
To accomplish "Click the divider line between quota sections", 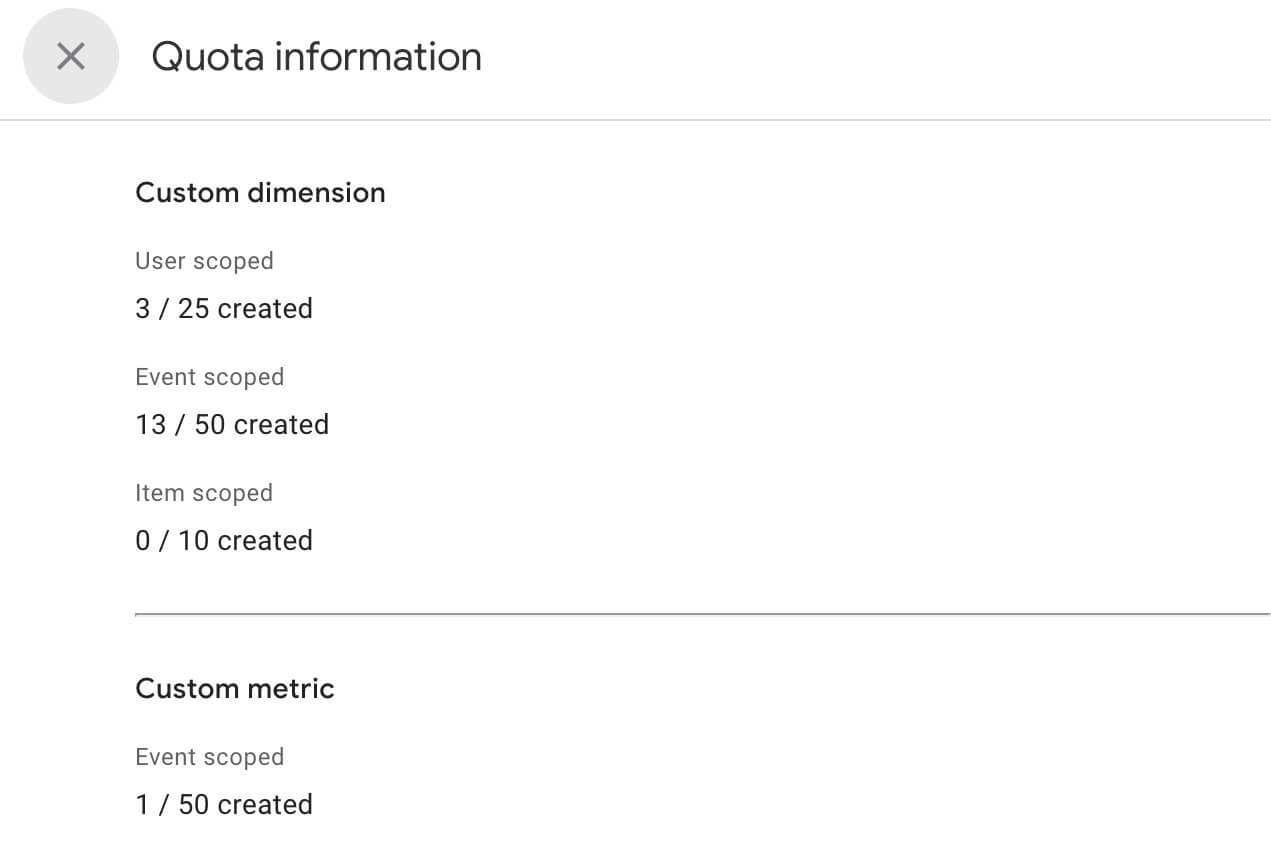I will tap(700, 616).
